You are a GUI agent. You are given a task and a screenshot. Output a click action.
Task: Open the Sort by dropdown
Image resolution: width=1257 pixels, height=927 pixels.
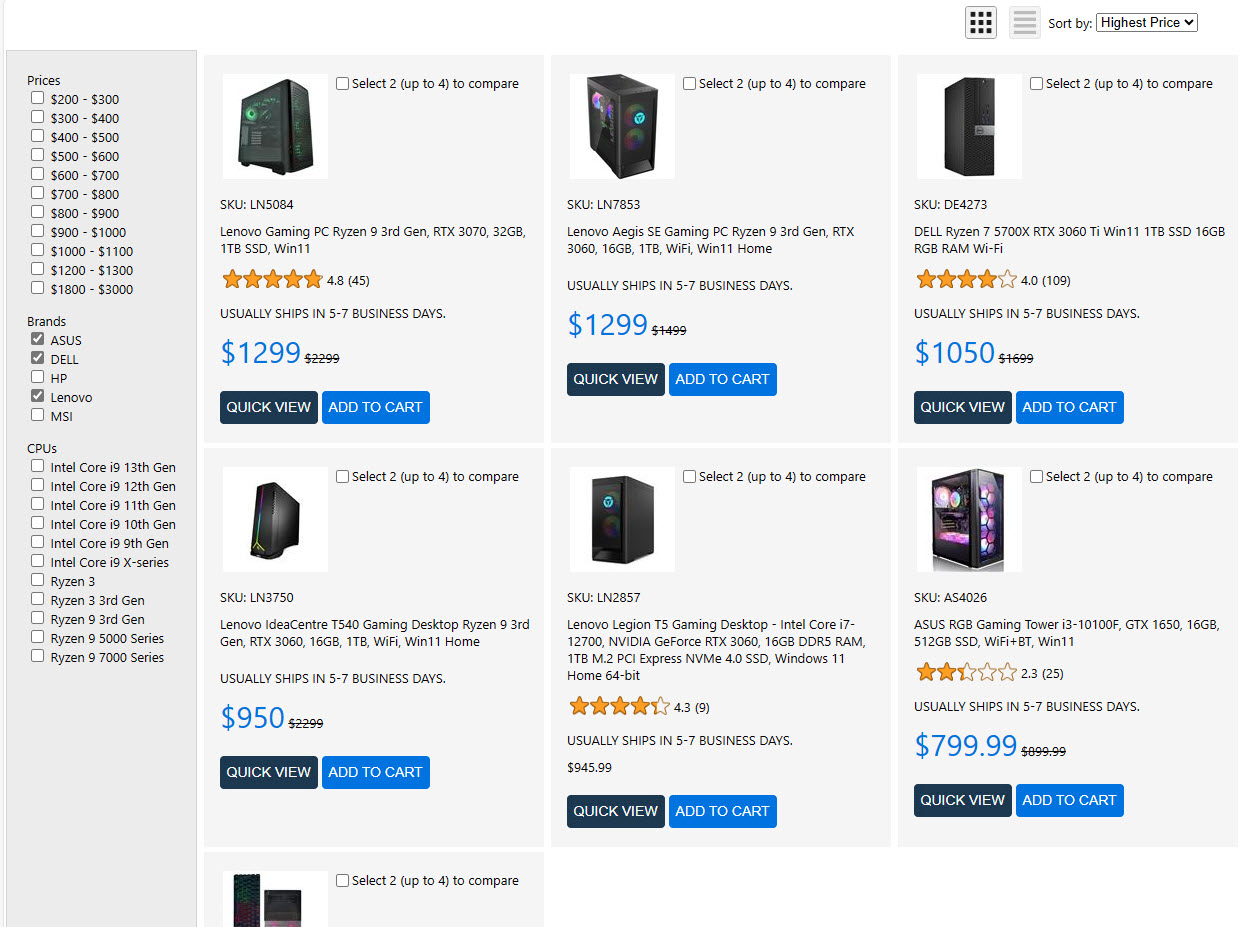(x=1146, y=22)
